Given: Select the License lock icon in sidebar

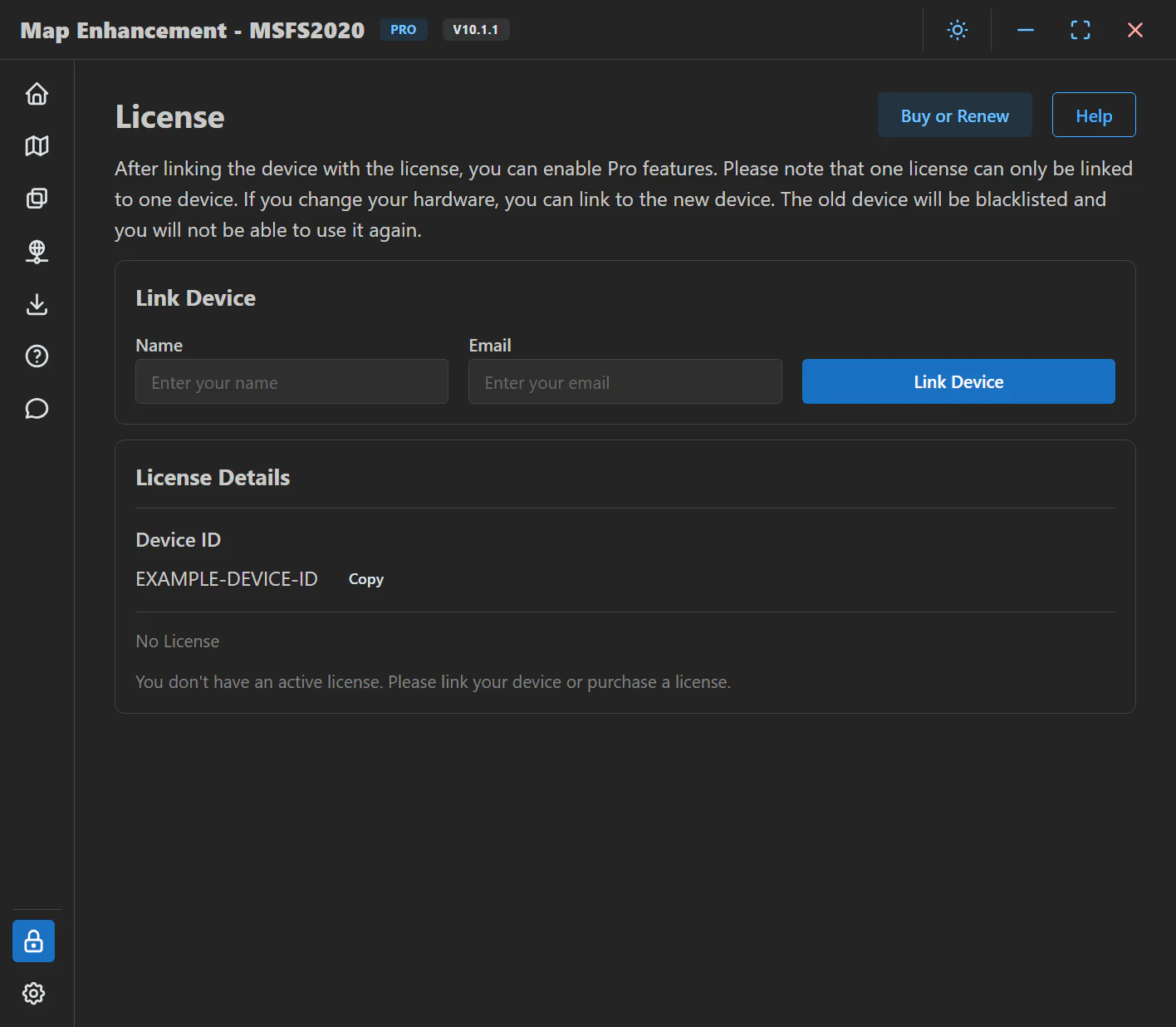Looking at the screenshot, I should point(33,941).
